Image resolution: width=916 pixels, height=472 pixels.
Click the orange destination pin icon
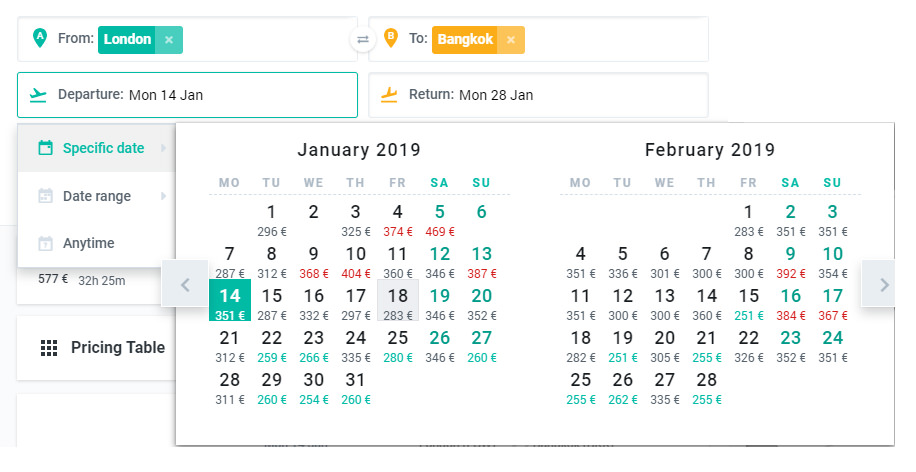[x=390, y=39]
